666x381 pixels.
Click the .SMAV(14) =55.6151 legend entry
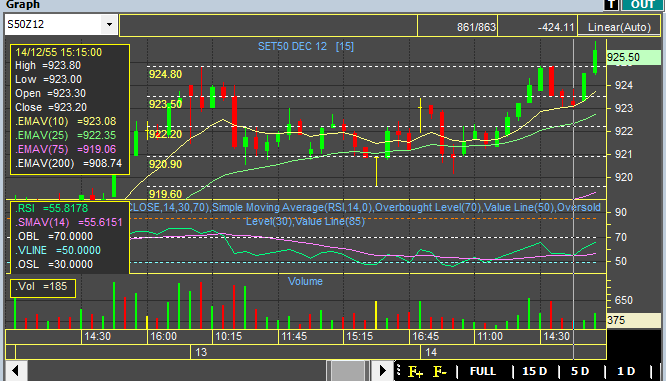tap(68, 223)
